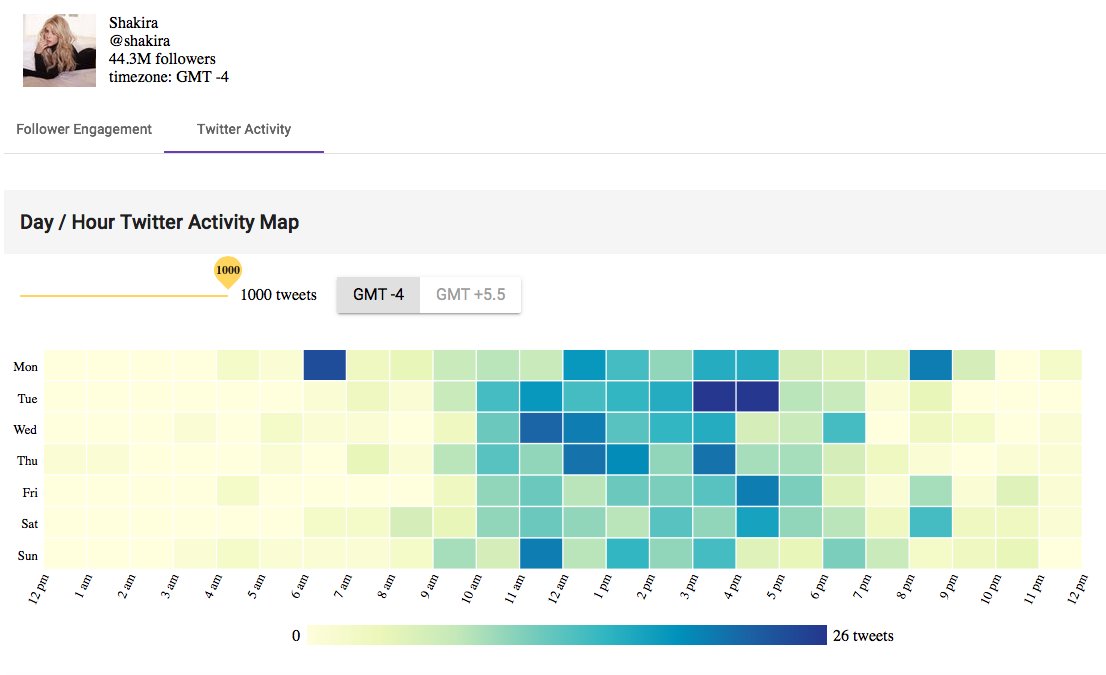This screenshot has height=675, width=1106.
Task: Switch timezone to GMT +5.5
Action: coord(470,295)
